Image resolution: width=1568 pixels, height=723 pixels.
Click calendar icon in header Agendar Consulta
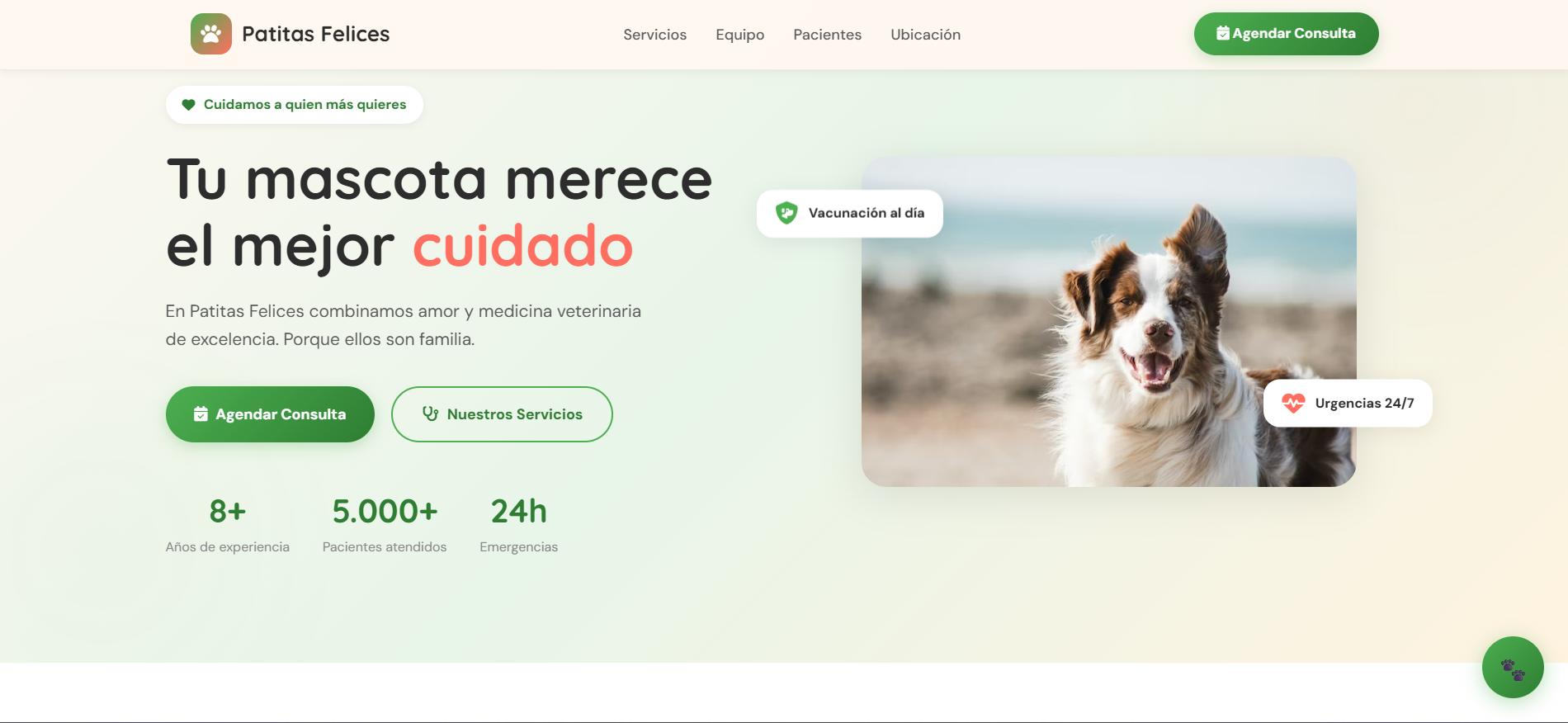point(1223,34)
